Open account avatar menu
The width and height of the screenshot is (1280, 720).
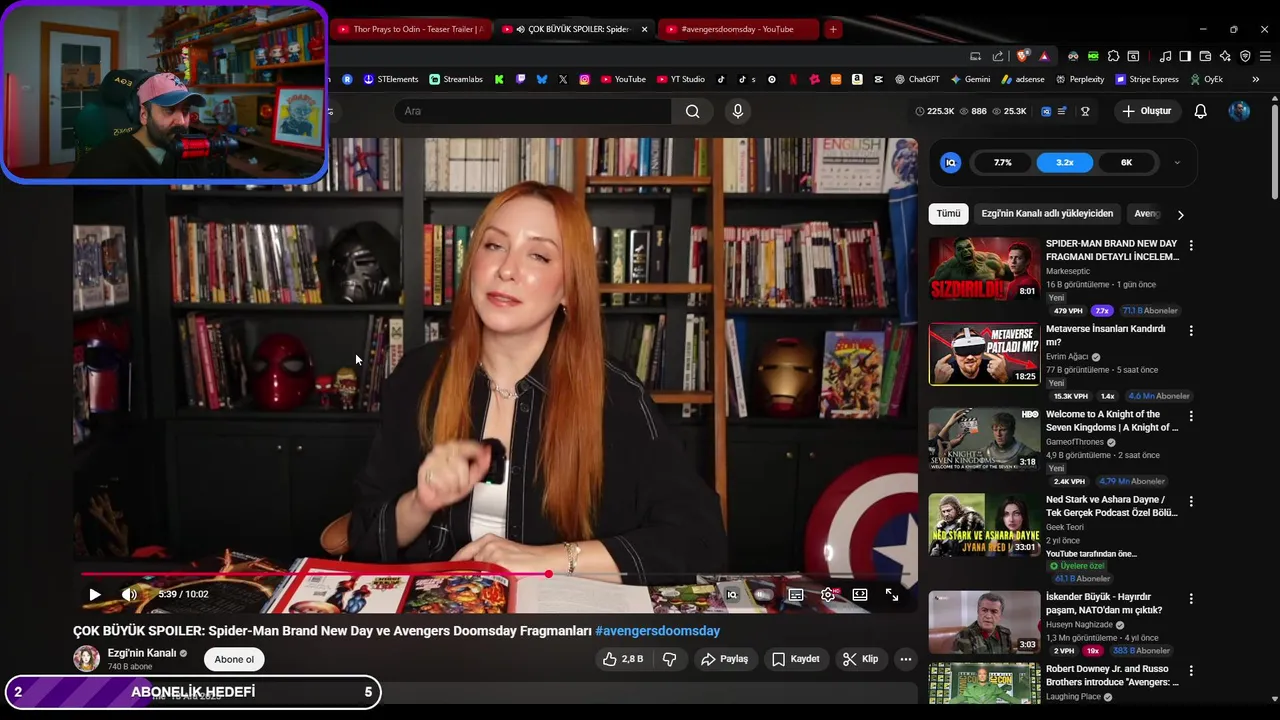[1239, 111]
